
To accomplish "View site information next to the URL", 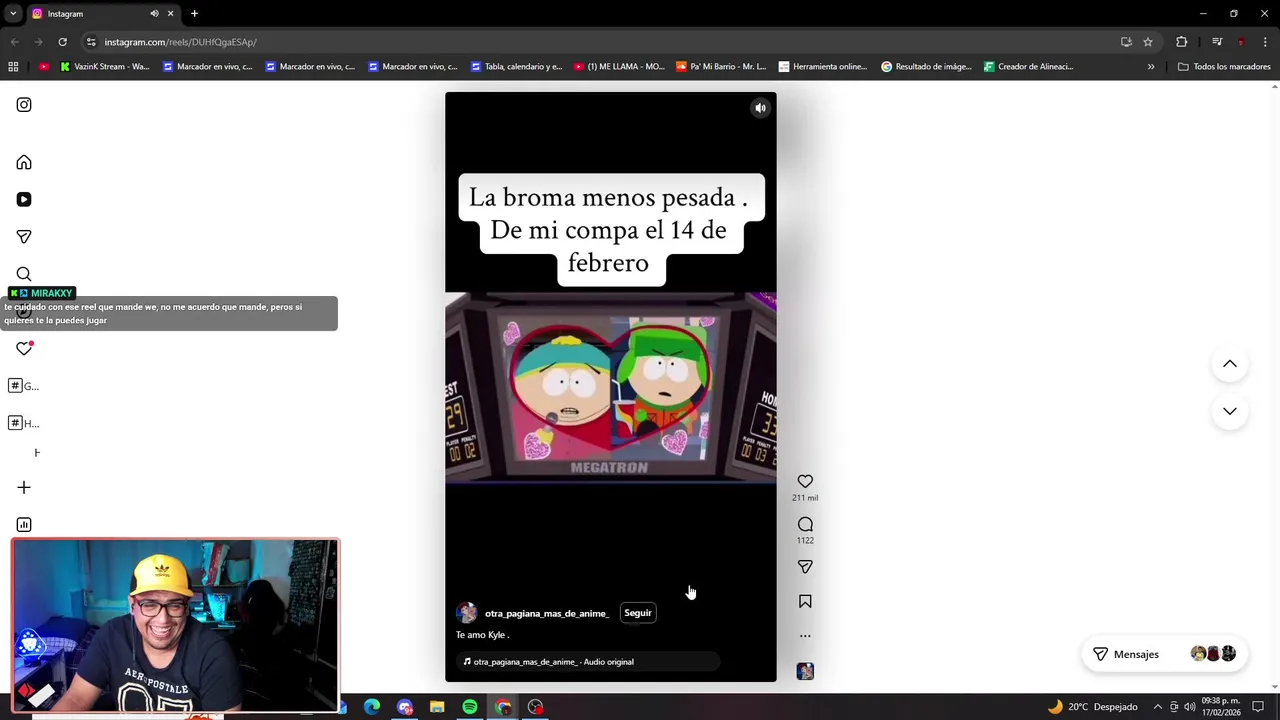I will coord(91,42).
